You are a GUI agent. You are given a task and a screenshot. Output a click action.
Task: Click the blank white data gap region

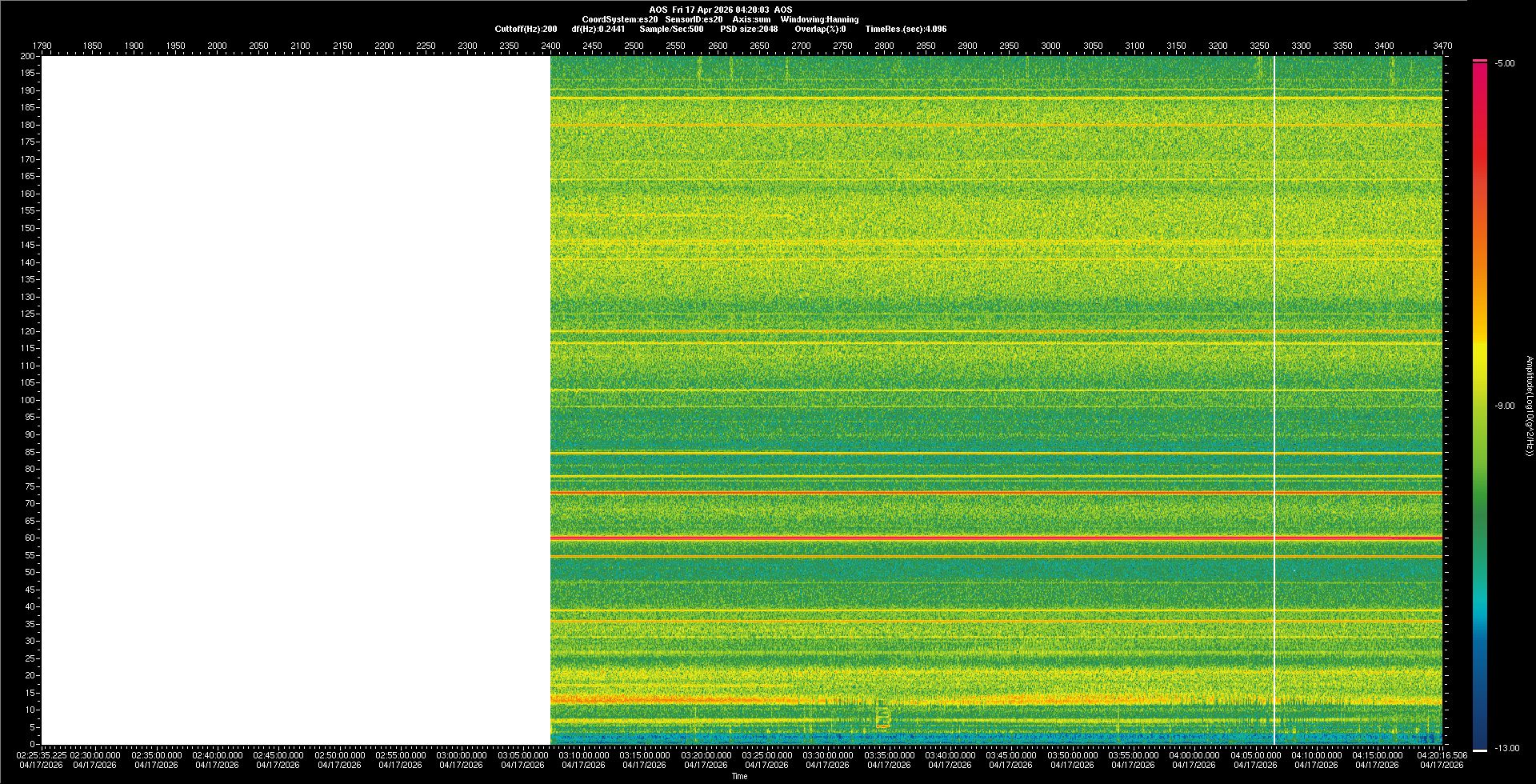click(296, 400)
